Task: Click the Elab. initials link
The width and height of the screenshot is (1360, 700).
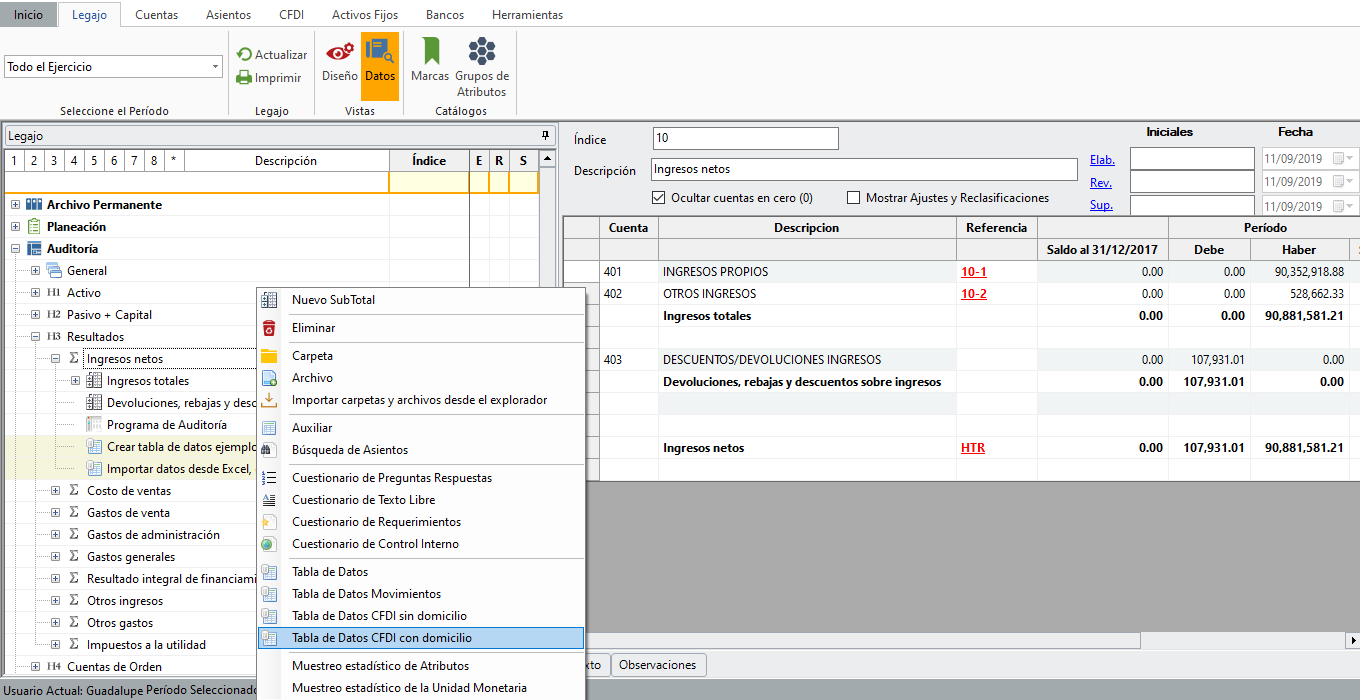Action: click(x=1102, y=160)
